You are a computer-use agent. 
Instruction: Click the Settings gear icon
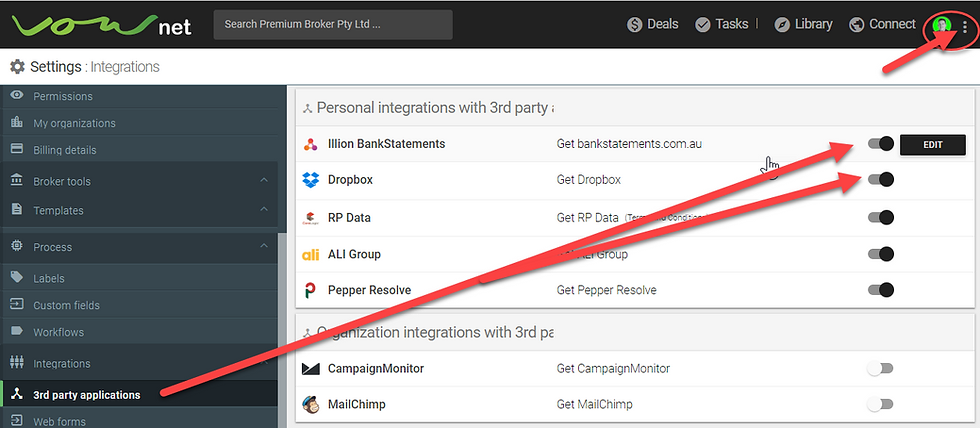18,66
